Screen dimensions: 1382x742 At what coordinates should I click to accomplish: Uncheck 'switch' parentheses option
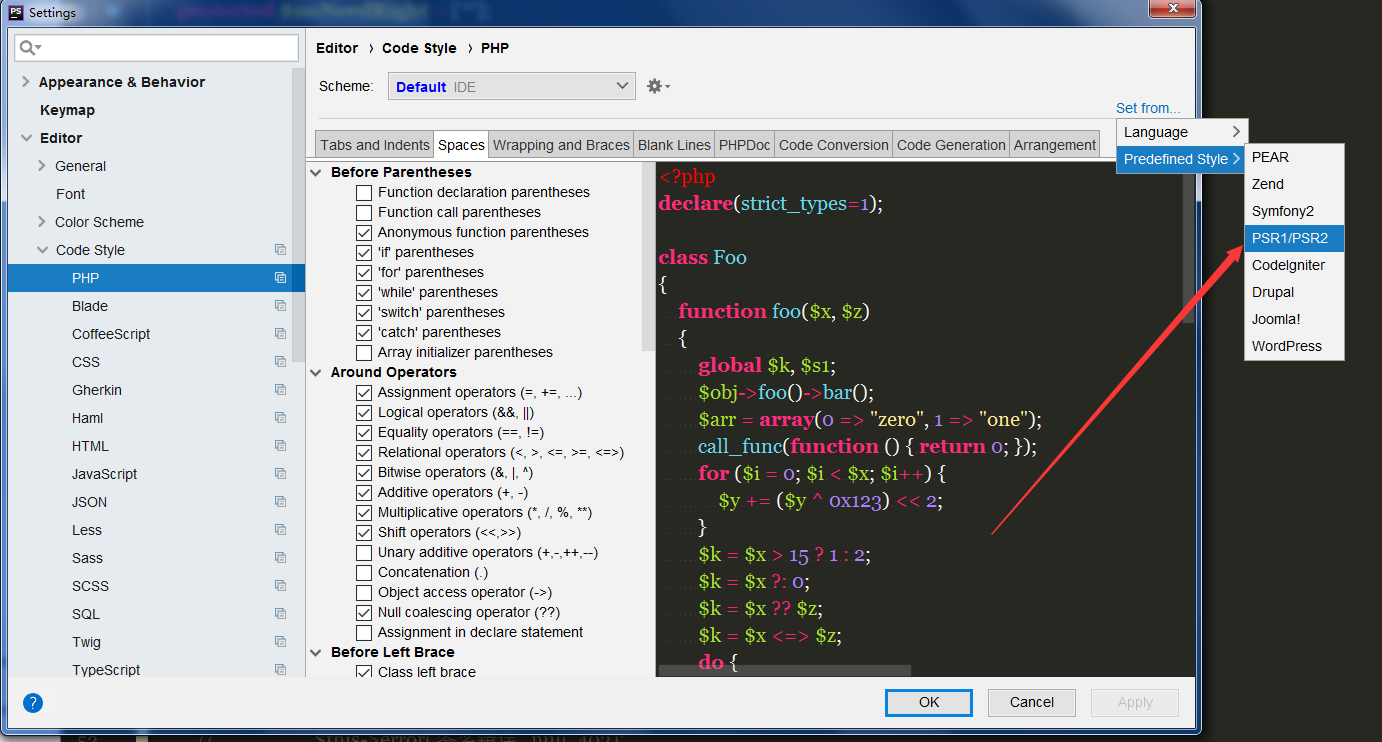coord(364,312)
